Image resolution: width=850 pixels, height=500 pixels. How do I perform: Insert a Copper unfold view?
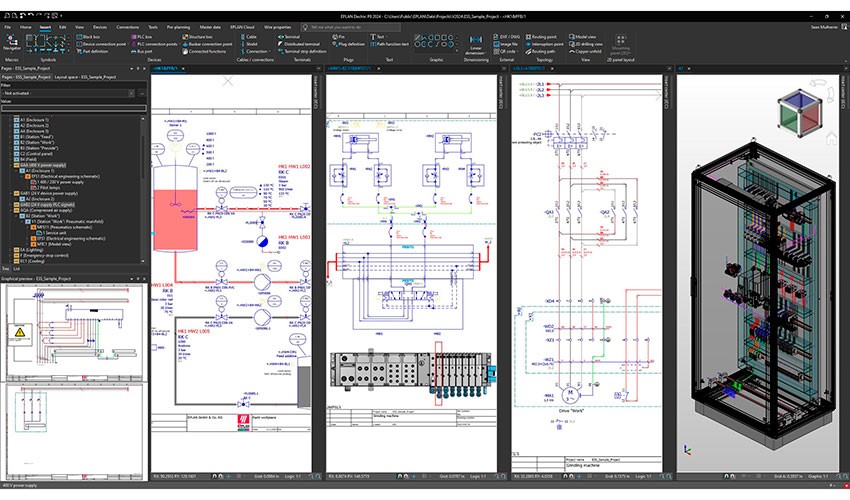tap(585, 52)
